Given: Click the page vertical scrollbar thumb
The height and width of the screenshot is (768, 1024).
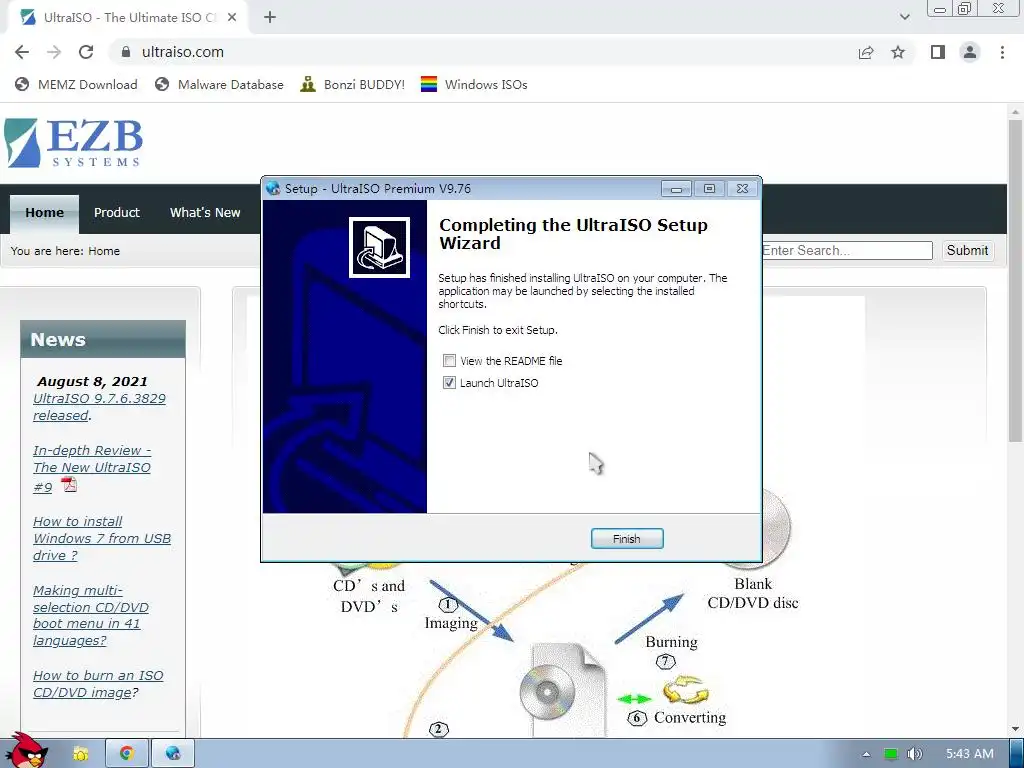Looking at the screenshot, I should point(1015,281).
